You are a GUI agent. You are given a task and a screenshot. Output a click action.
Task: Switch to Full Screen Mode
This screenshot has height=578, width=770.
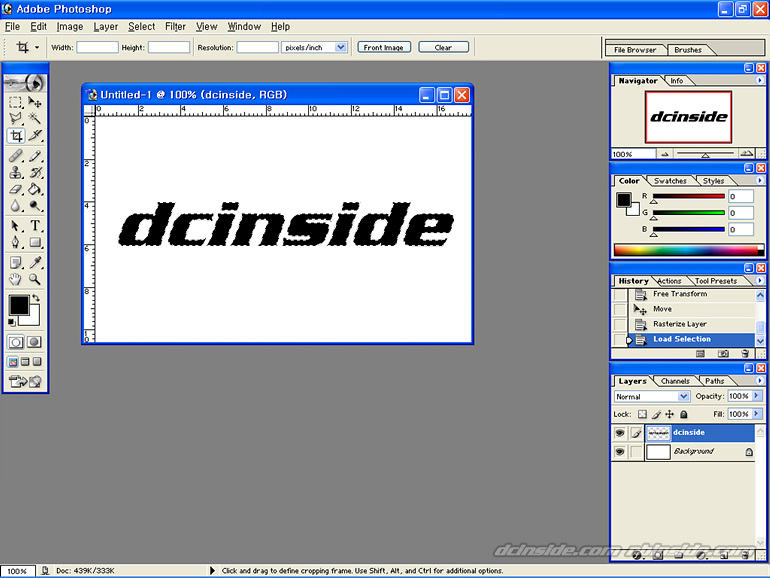click(x=37, y=362)
